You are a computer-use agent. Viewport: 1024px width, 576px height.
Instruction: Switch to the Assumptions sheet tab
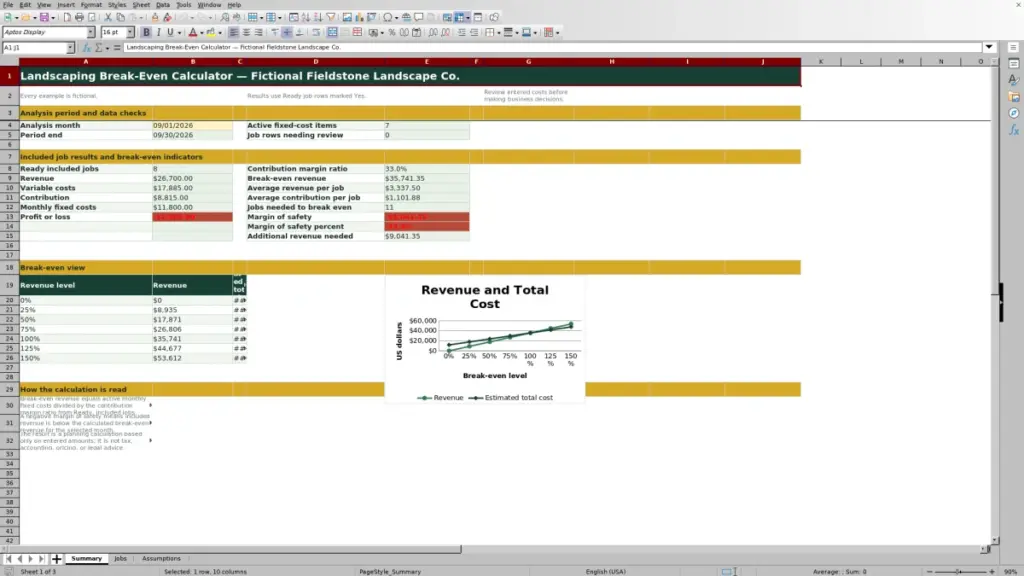161,559
